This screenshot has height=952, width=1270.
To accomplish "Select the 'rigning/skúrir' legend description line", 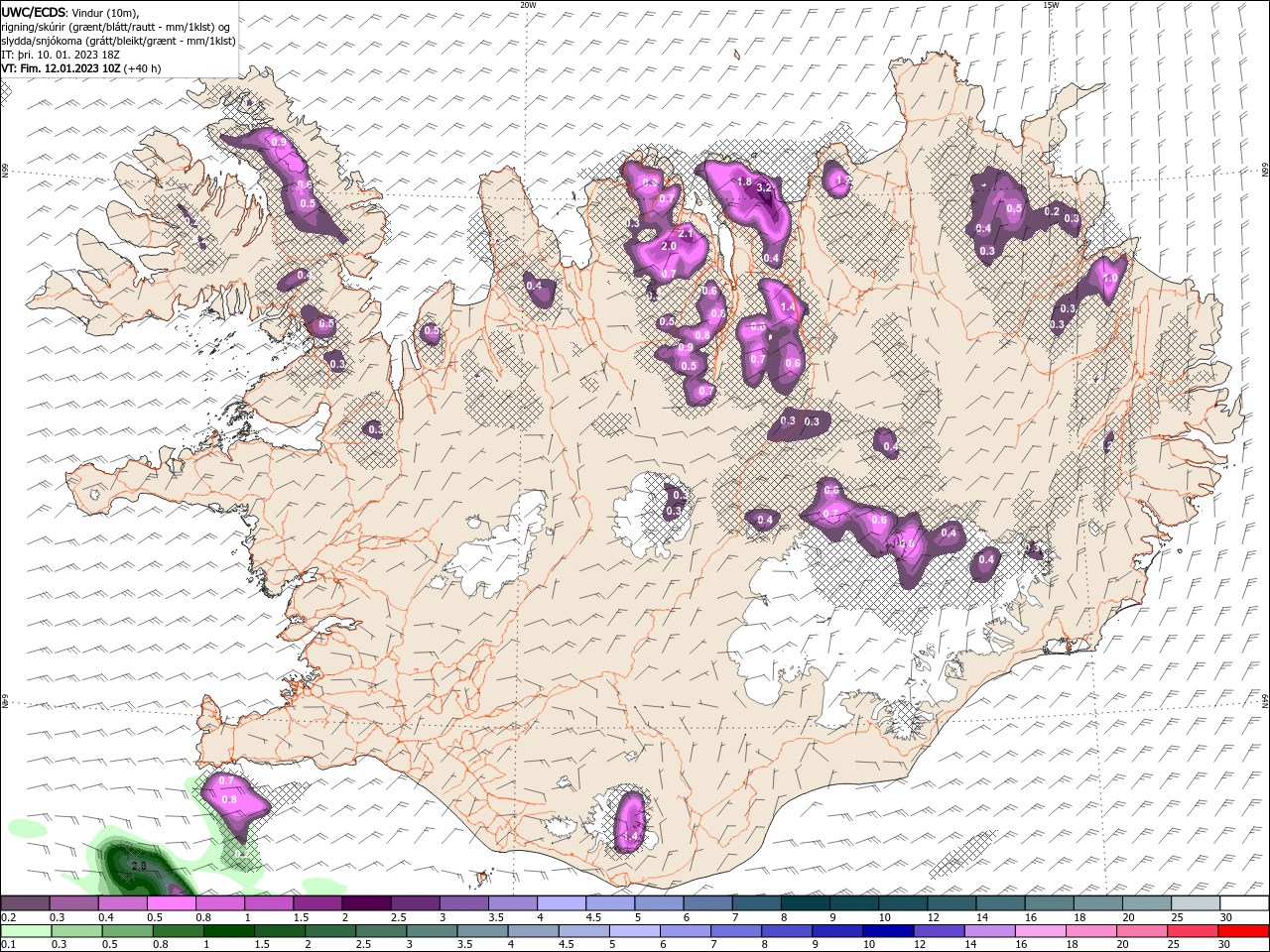I will [x=115, y=27].
